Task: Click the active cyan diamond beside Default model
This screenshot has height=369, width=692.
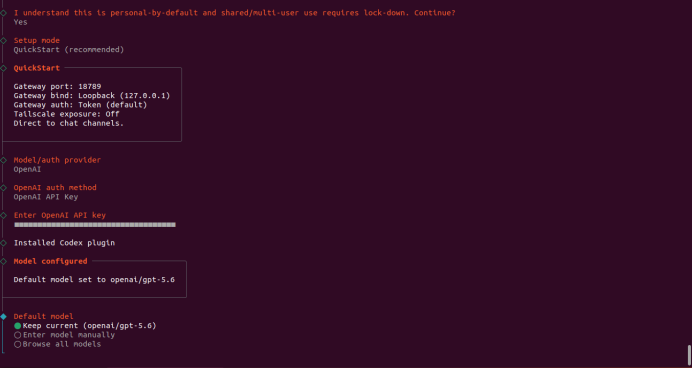Action: (4, 316)
